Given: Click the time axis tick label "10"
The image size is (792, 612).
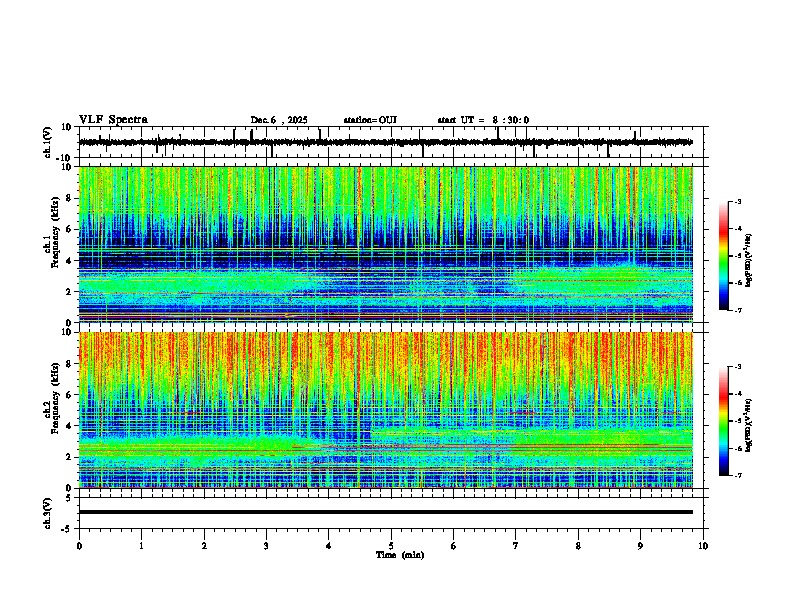Looking at the screenshot, I should click(x=703, y=546).
